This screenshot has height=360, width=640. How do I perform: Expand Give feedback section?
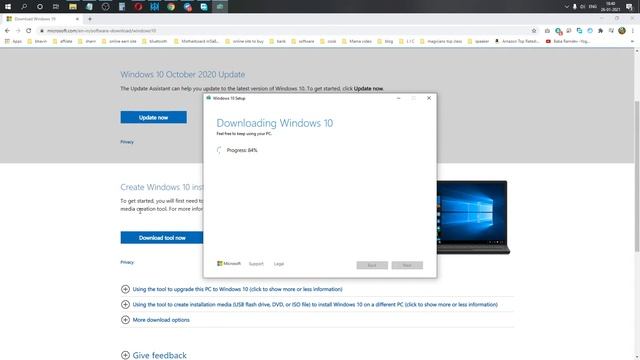point(153,355)
